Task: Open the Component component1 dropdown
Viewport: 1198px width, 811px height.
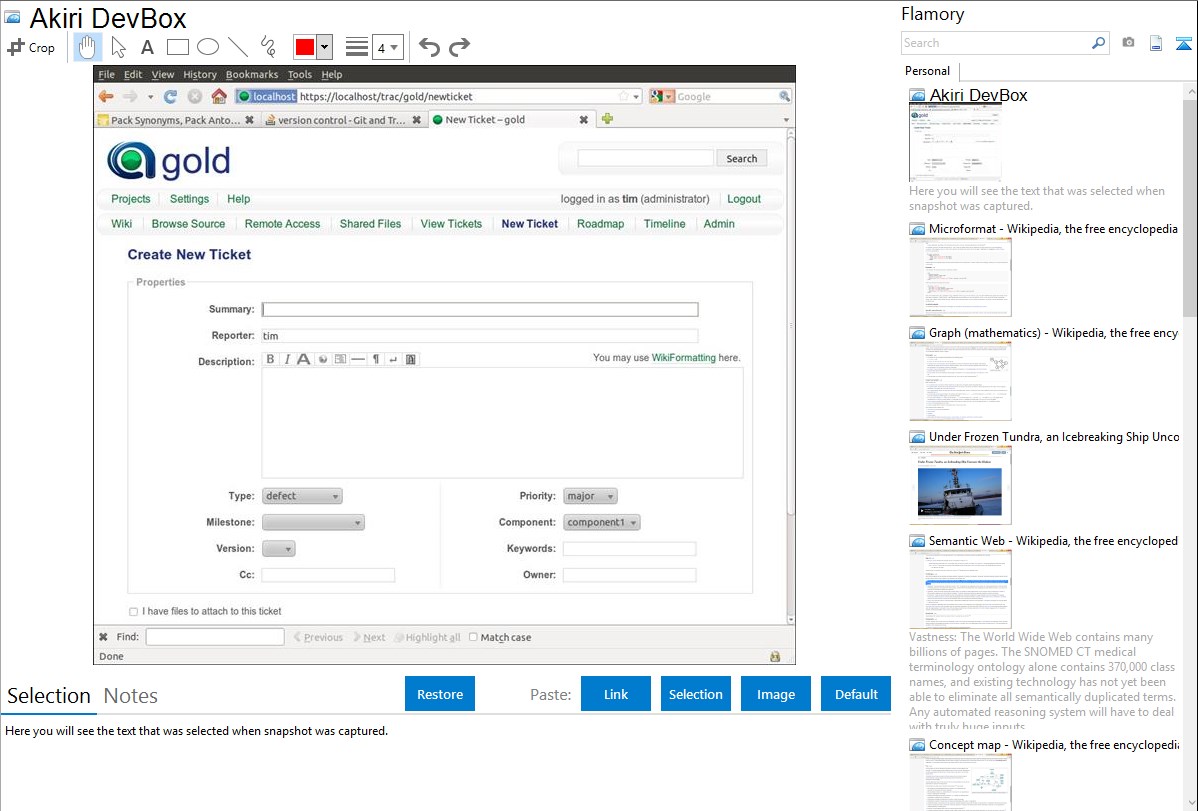Action: point(602,522)
